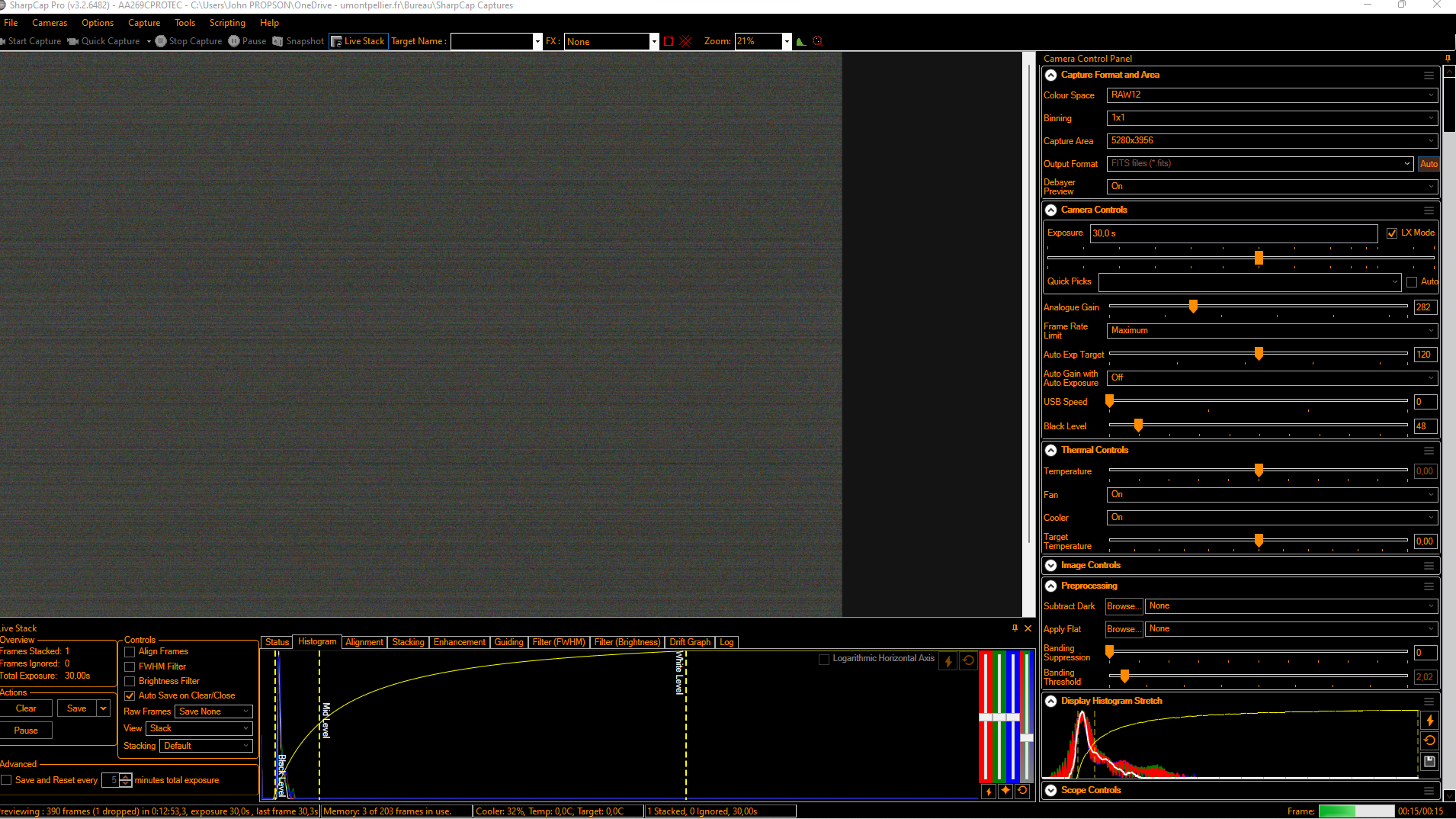Collapse the Thermal Controls section
Viewport: 1456px width, 819px height.
click(1051, 451)
